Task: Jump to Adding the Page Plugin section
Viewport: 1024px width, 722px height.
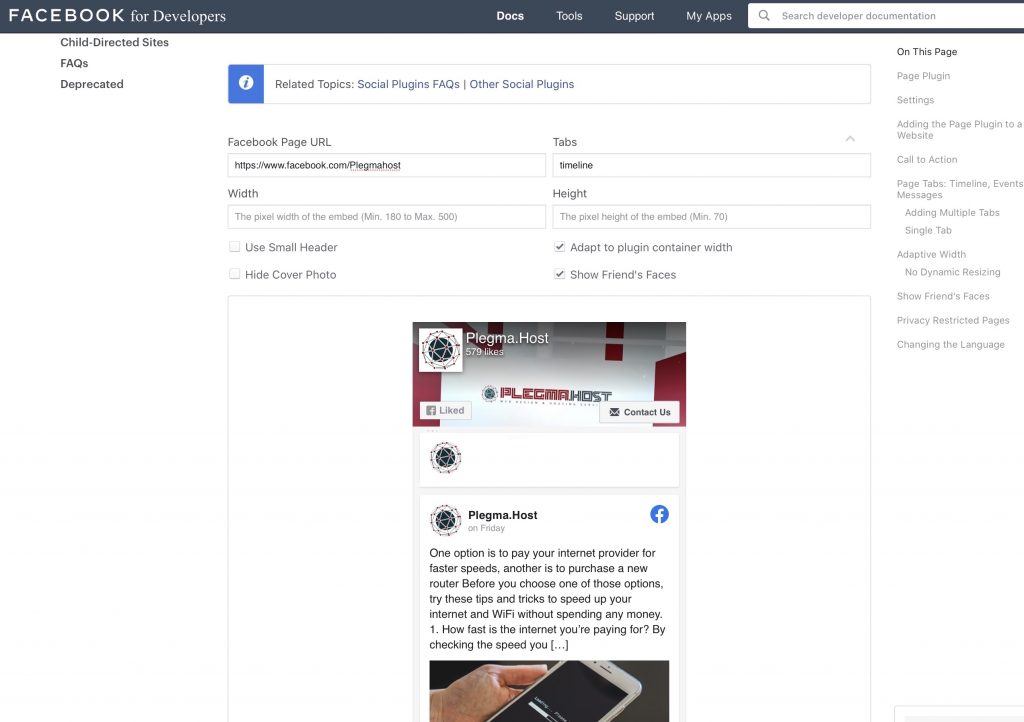Action: tap(959, 130)
